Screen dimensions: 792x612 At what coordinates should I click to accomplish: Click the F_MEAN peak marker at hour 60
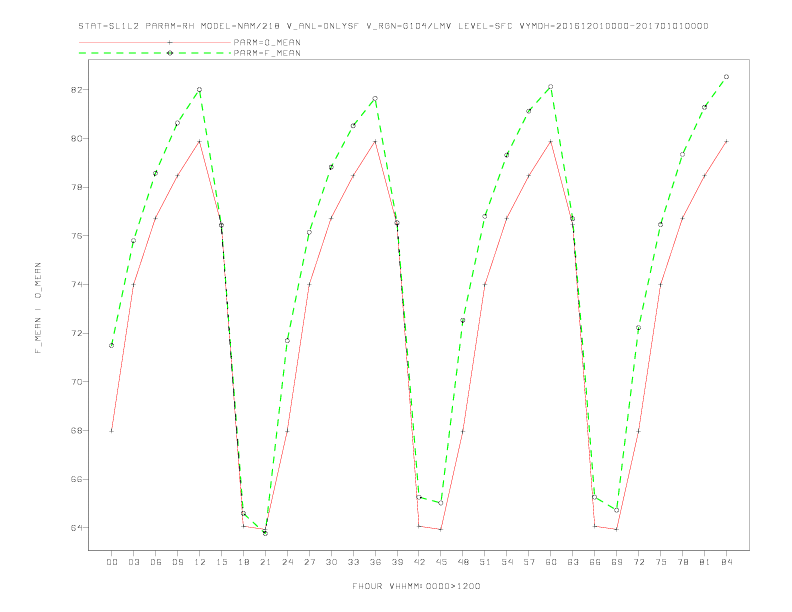coord(551,87)
